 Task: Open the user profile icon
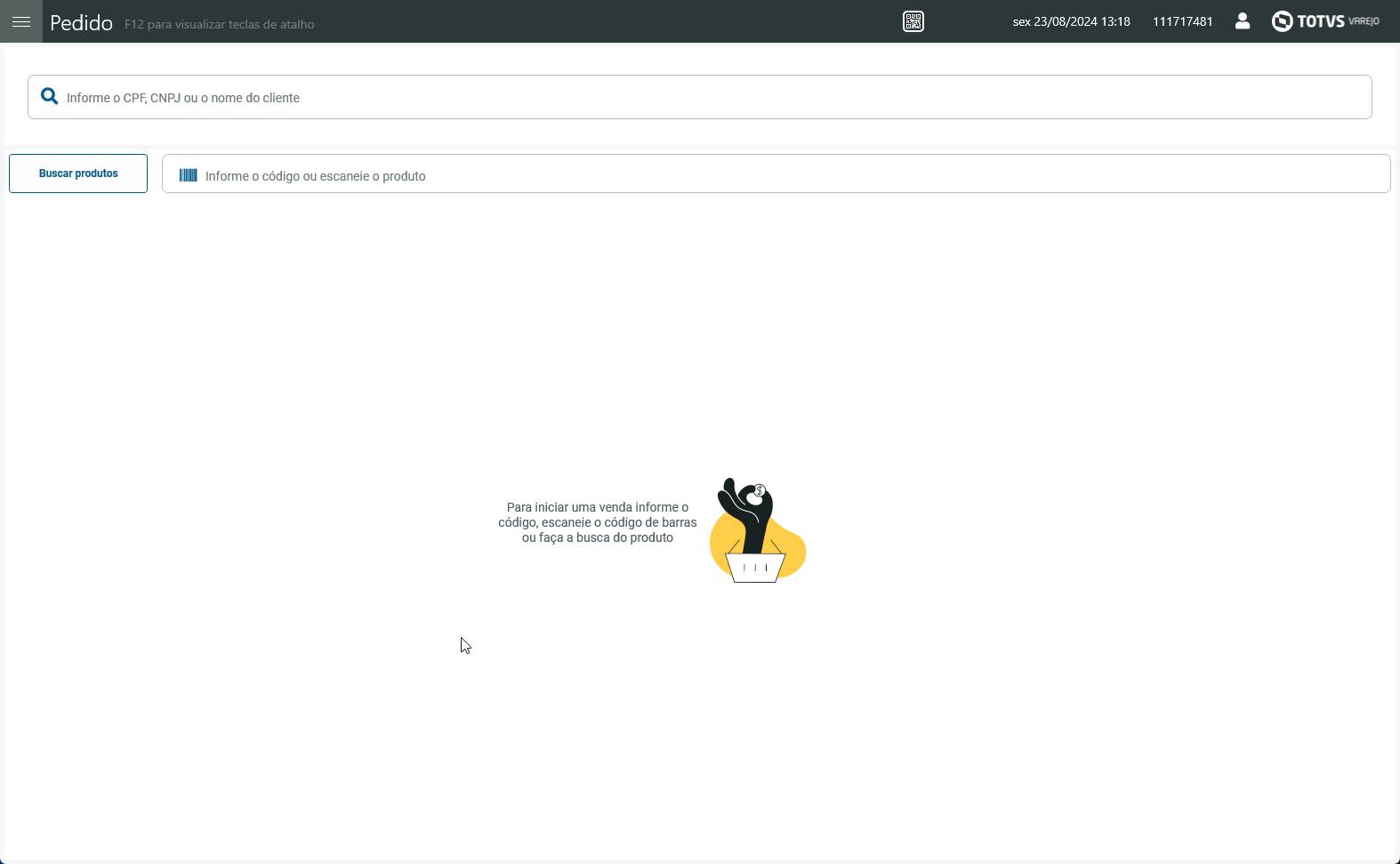pyautogui.click(x=1243, y=21)
